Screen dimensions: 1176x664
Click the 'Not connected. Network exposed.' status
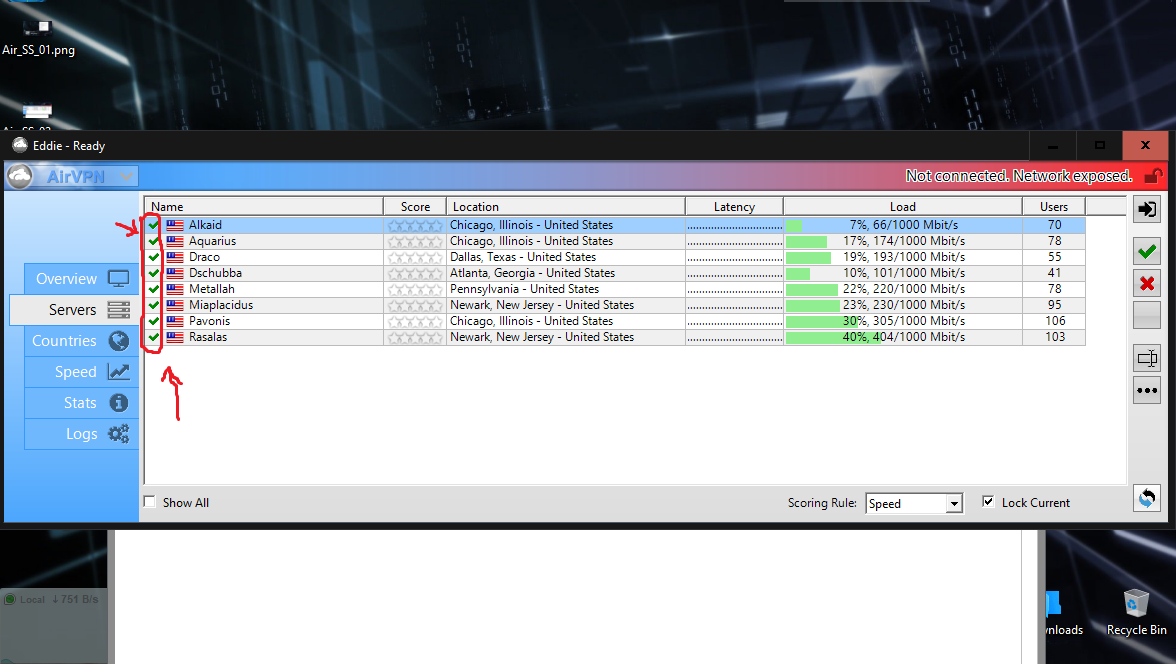pos(1018,176)
